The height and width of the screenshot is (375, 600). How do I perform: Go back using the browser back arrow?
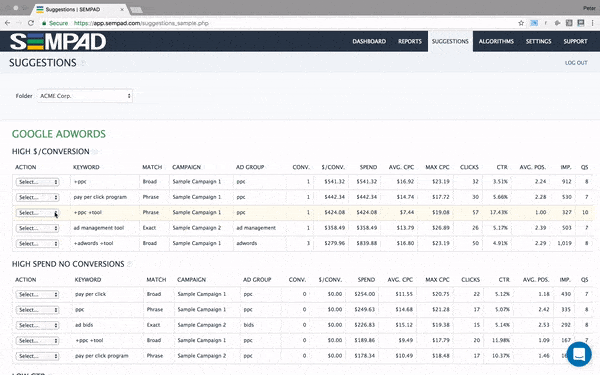pos(7,23)
